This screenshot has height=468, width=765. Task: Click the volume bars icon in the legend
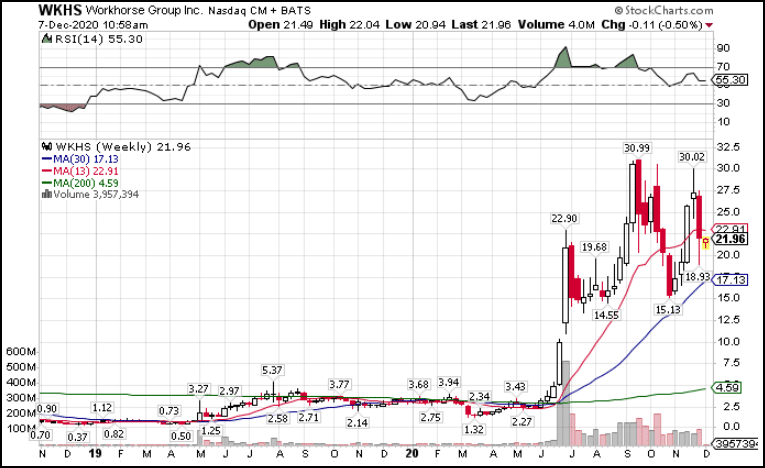click(x=47, y=194)
